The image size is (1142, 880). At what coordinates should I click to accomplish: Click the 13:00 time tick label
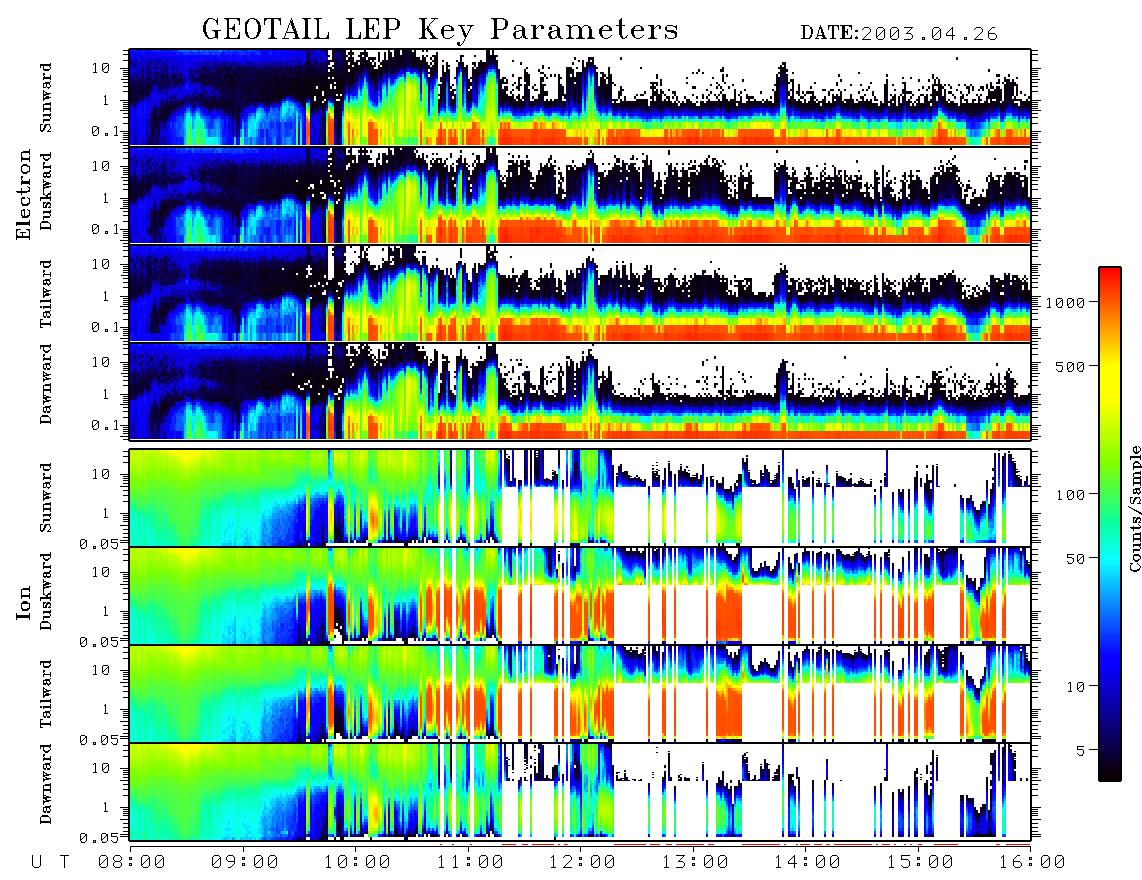point(695,863)
